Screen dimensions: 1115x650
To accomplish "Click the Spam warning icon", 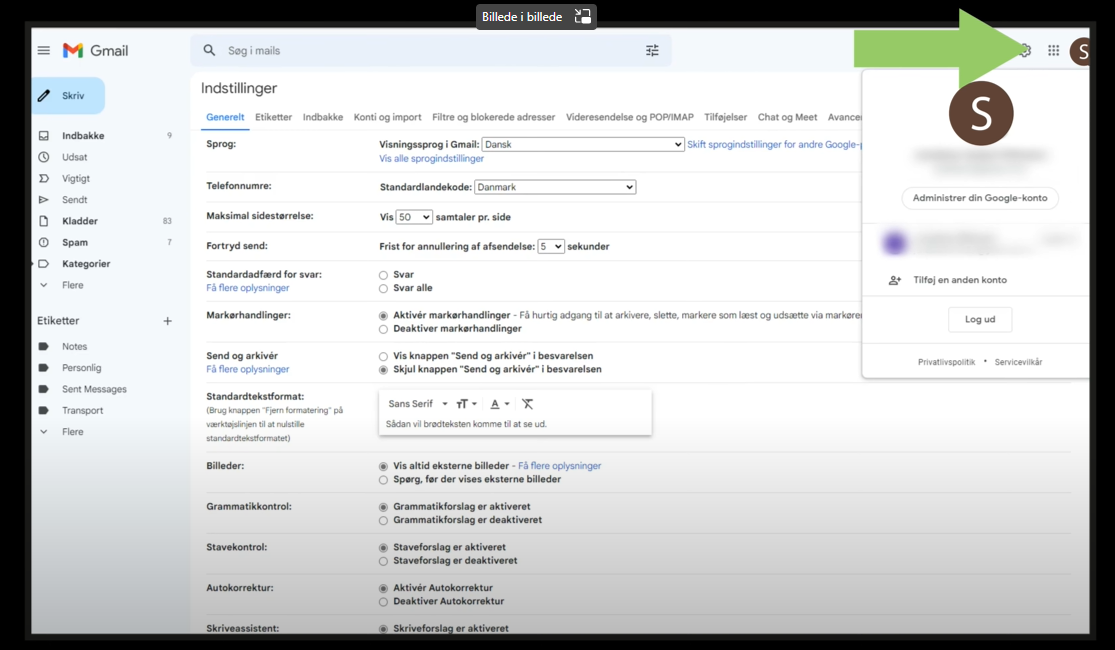I will (x=44, y=243).
